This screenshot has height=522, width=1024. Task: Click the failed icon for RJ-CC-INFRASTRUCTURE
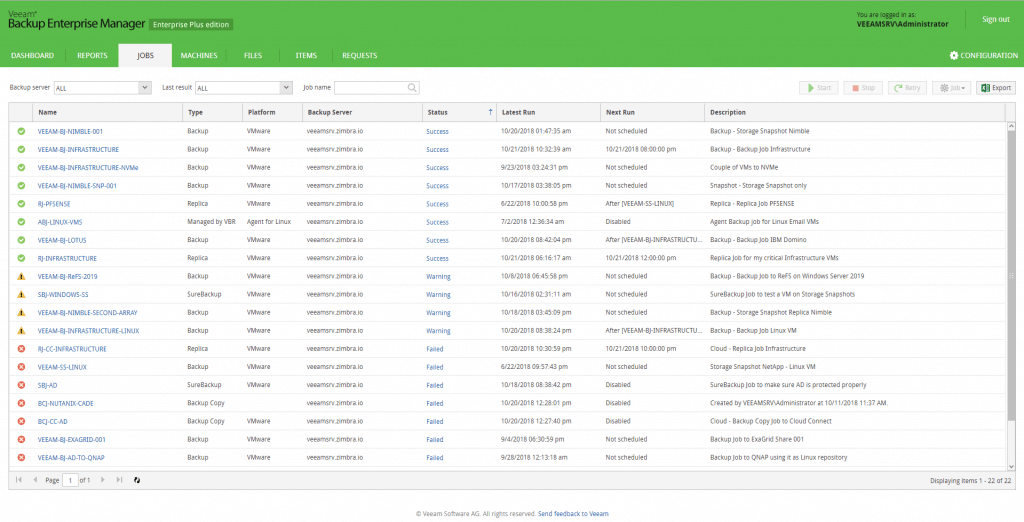(21, 349)
